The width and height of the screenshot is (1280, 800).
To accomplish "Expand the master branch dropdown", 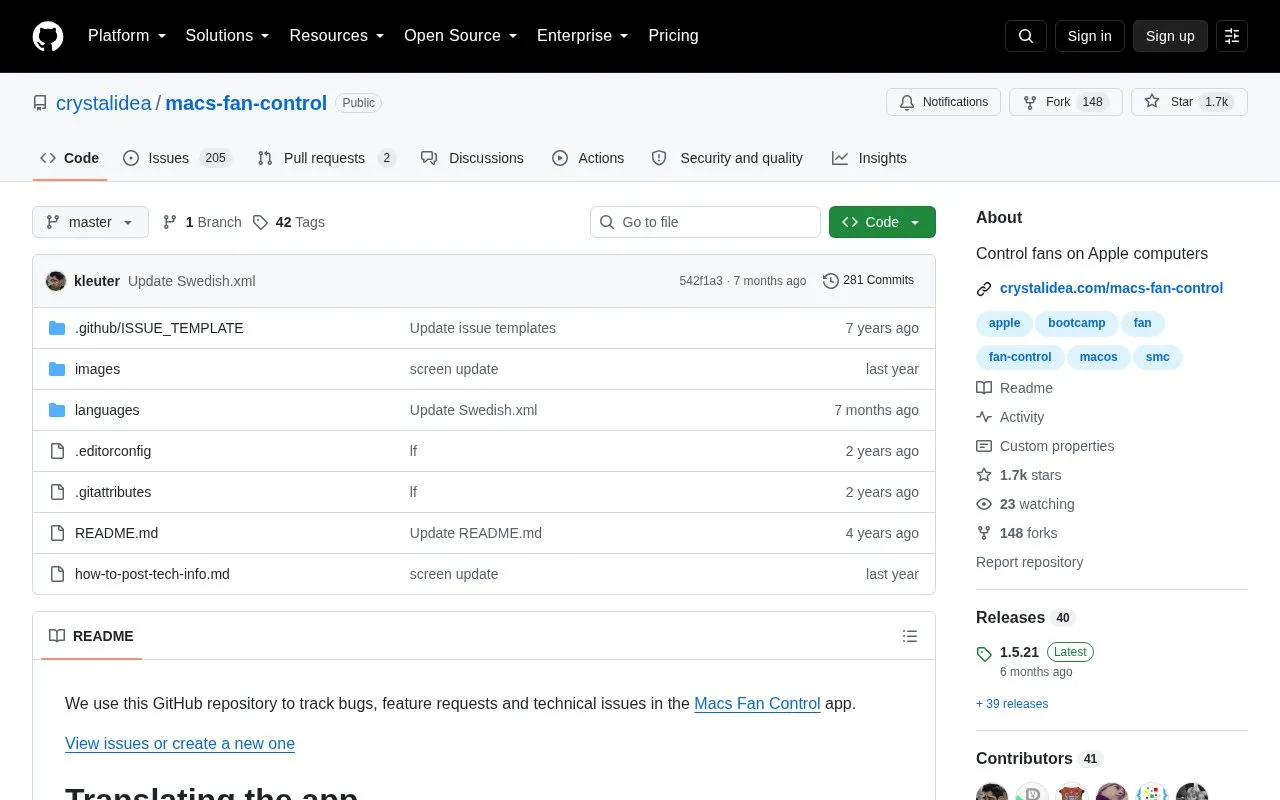I will coord(90,222).
